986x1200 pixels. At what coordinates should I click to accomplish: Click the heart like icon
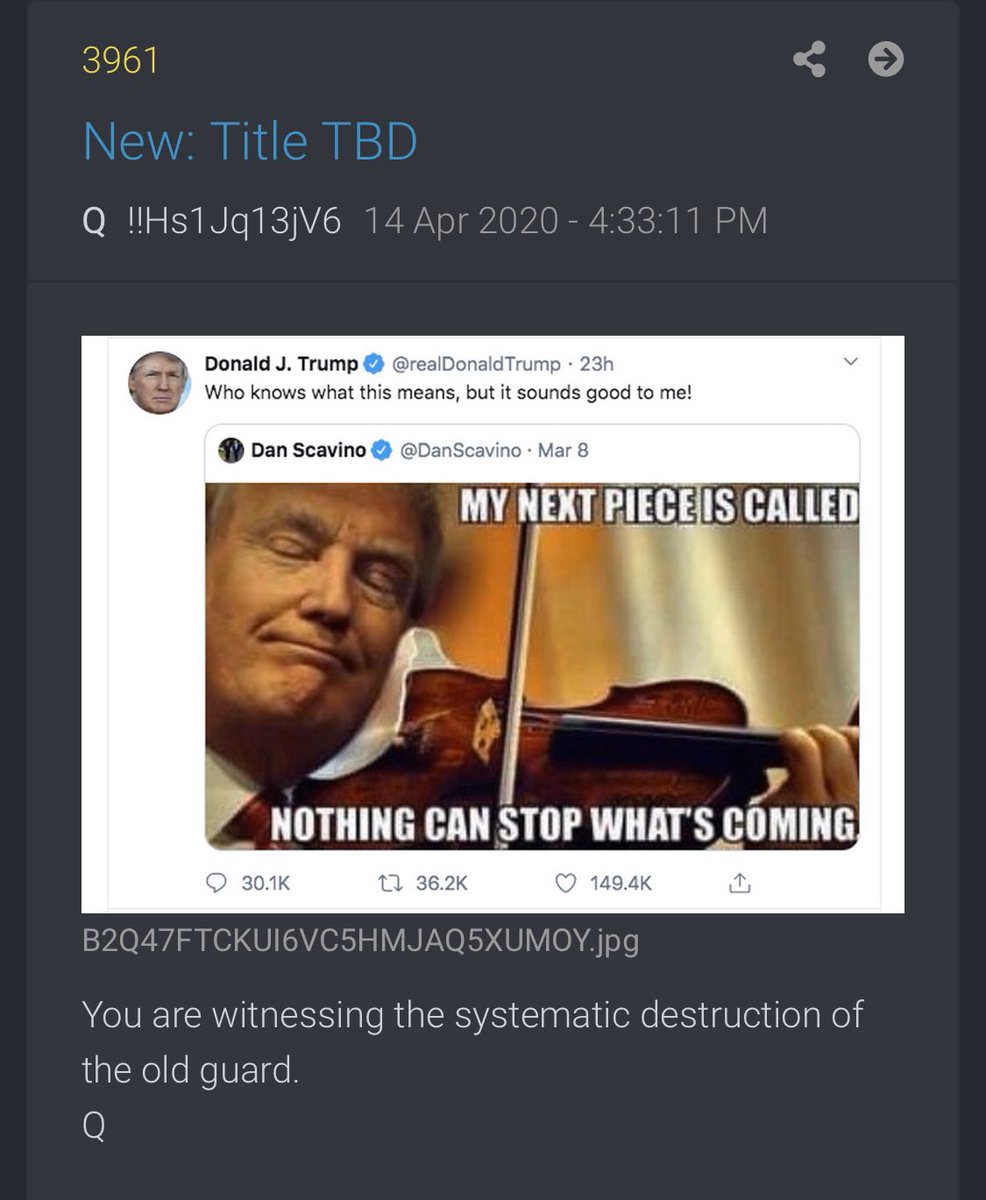click(x=566, y=883)
